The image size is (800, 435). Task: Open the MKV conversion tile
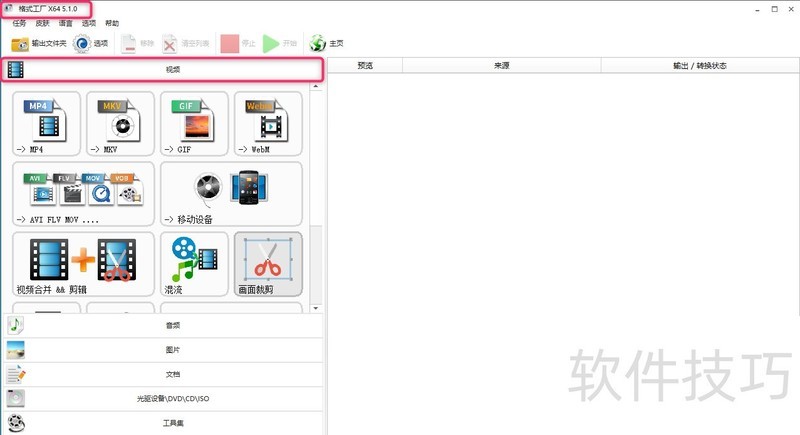(120, 123)
